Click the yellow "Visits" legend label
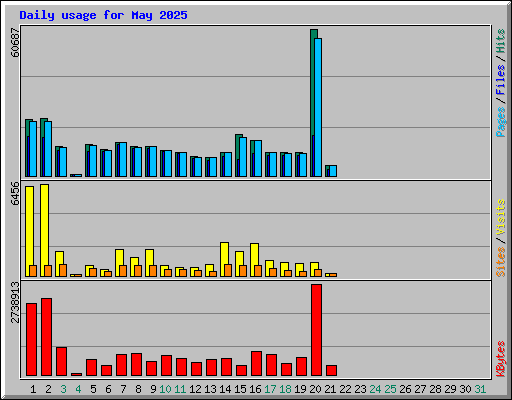 point(501,217)
